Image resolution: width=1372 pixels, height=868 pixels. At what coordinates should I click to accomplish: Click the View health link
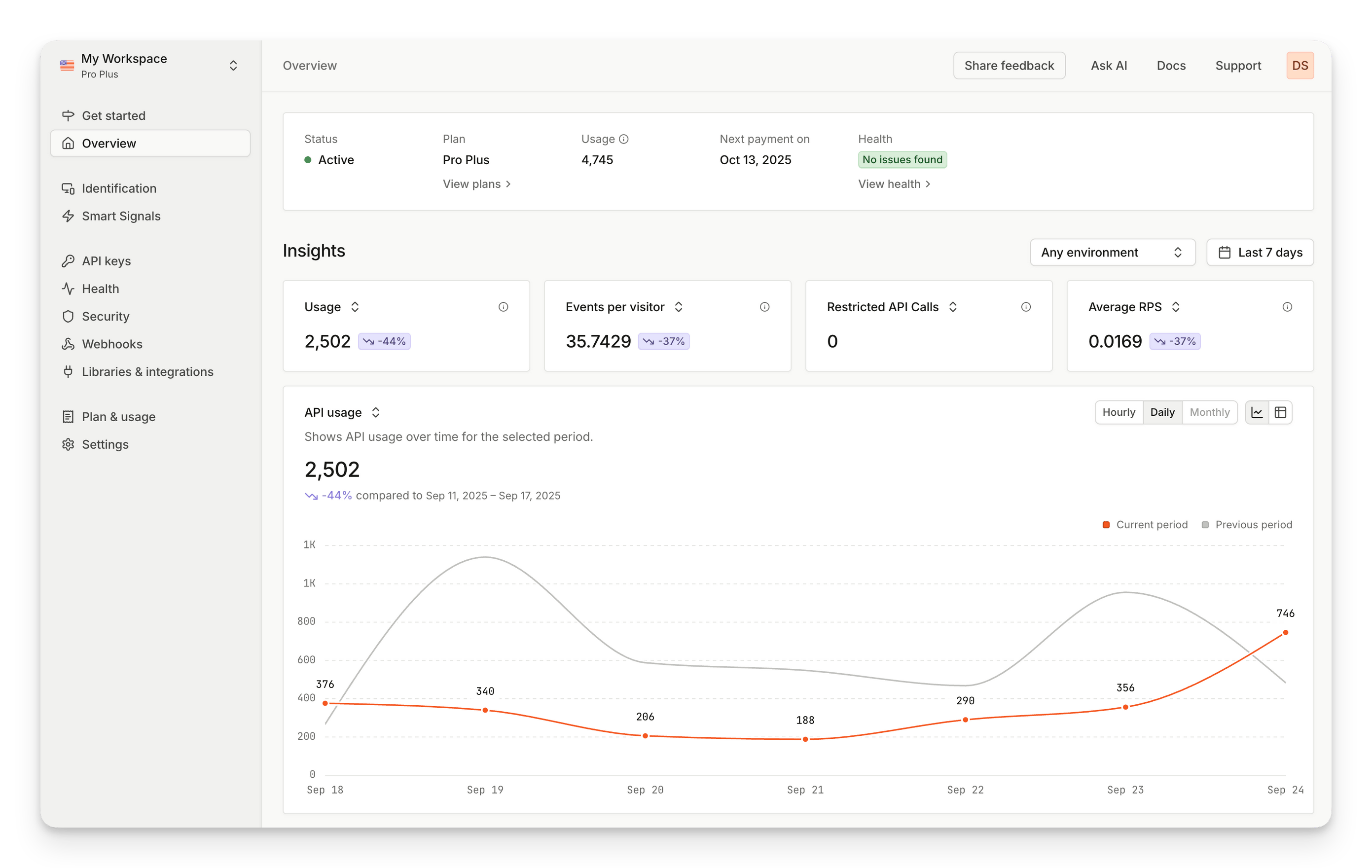point(895,184)
